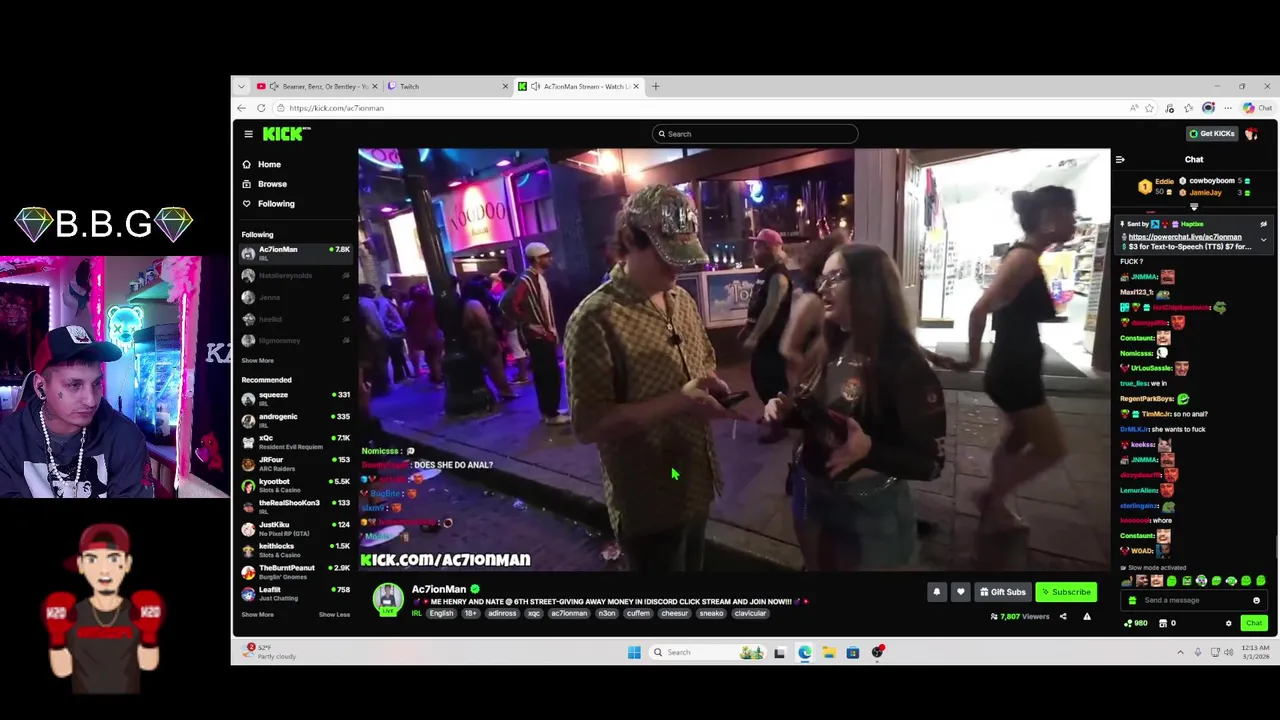Report stream with warning triangle icon
Viewport: 1280px width, 720px height.
1087,617
